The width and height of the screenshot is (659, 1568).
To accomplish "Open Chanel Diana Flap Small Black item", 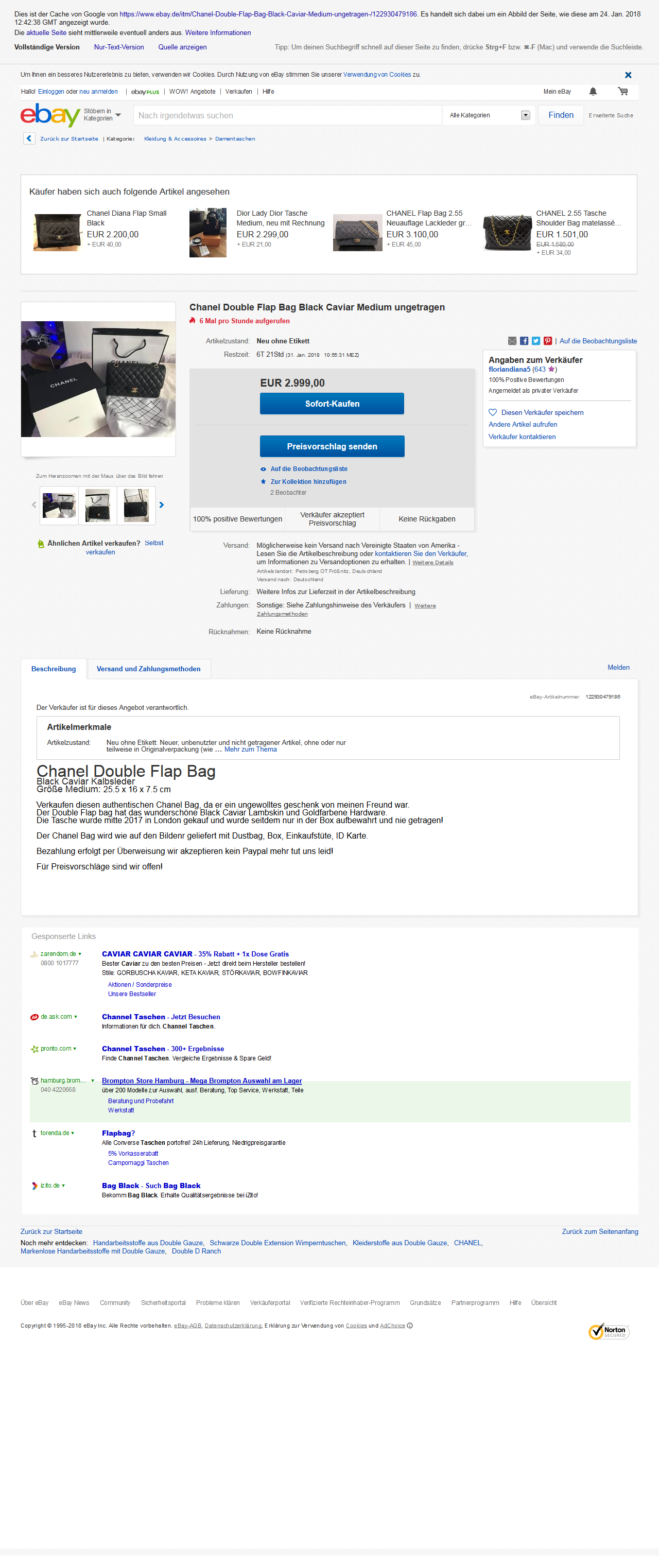I will (x=127, y=218).
